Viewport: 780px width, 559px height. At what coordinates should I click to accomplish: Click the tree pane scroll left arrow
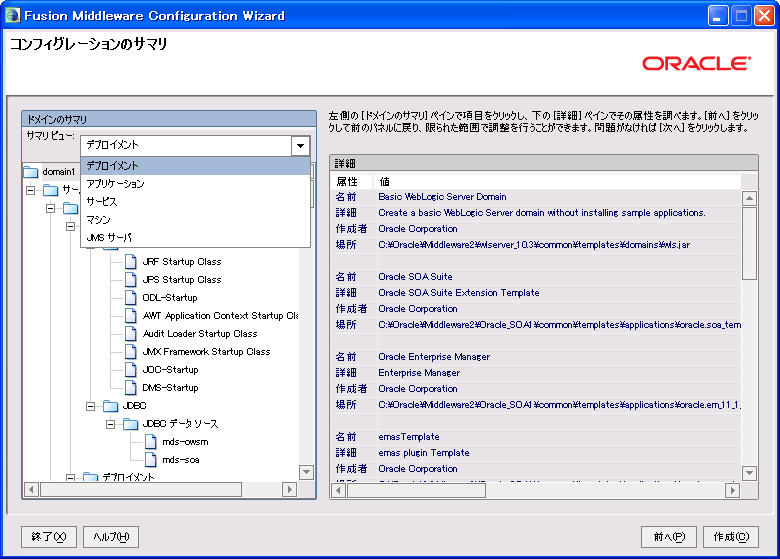(x=31, y=489)
